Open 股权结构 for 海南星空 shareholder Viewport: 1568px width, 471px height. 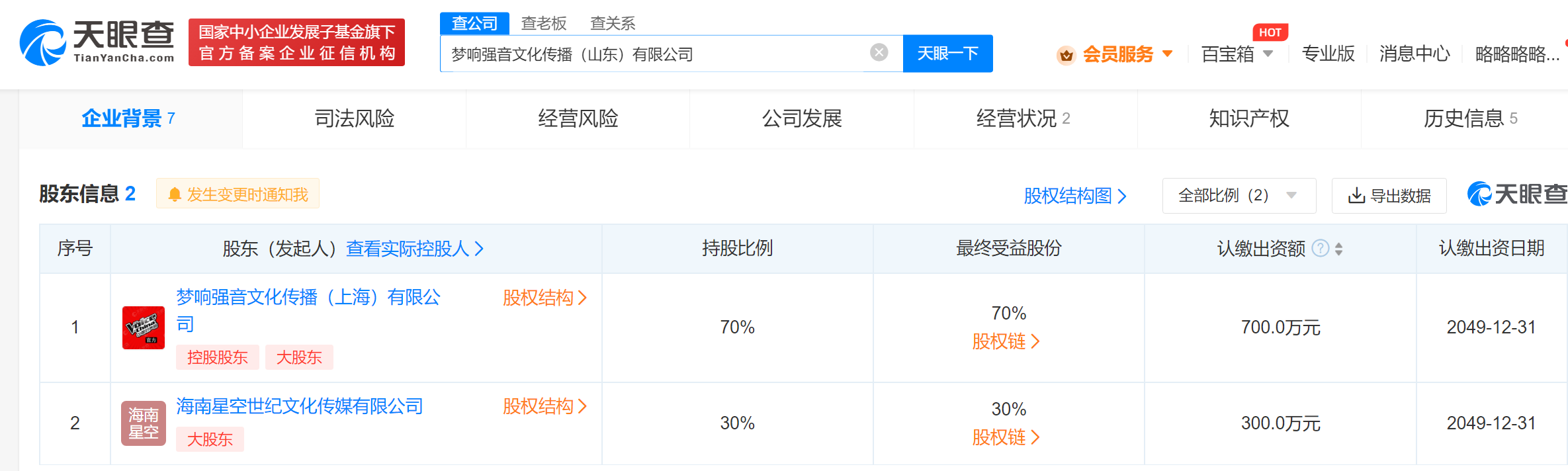[x=544, y=406]
